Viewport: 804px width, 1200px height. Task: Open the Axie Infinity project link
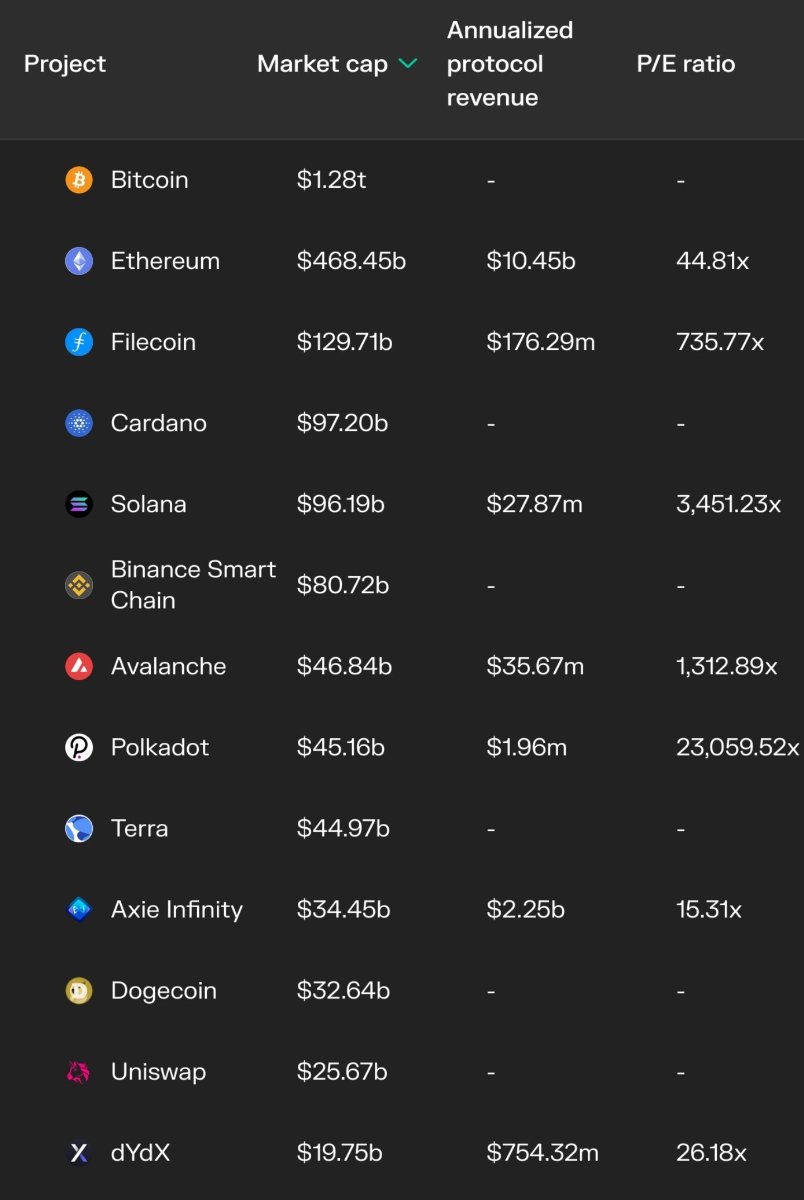(x=177, y=910)
